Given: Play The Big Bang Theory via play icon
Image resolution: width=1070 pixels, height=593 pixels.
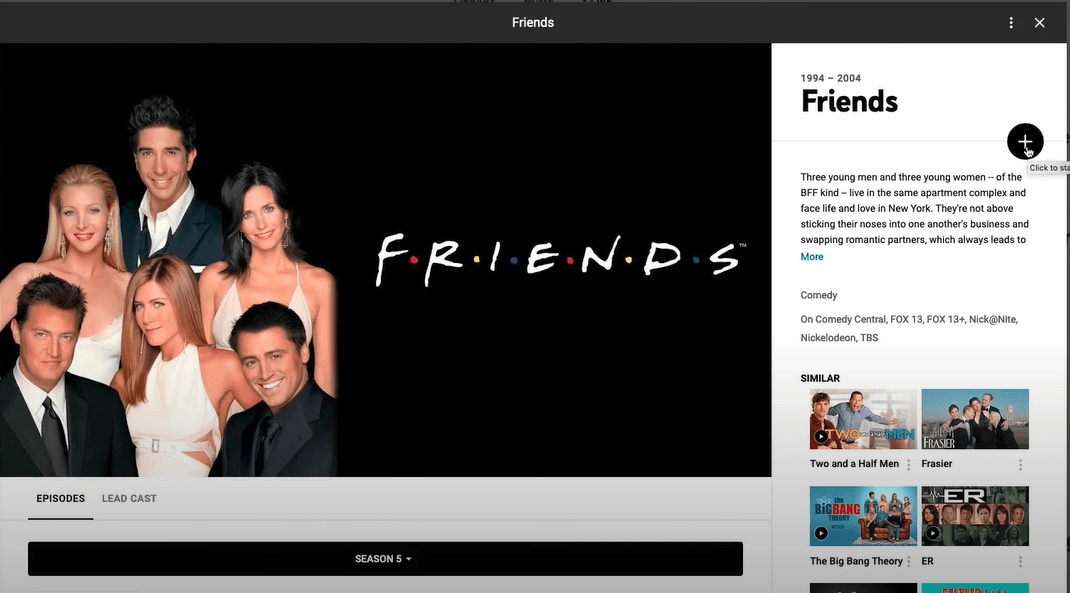Looking at the screenshot, I should point(821,534).
